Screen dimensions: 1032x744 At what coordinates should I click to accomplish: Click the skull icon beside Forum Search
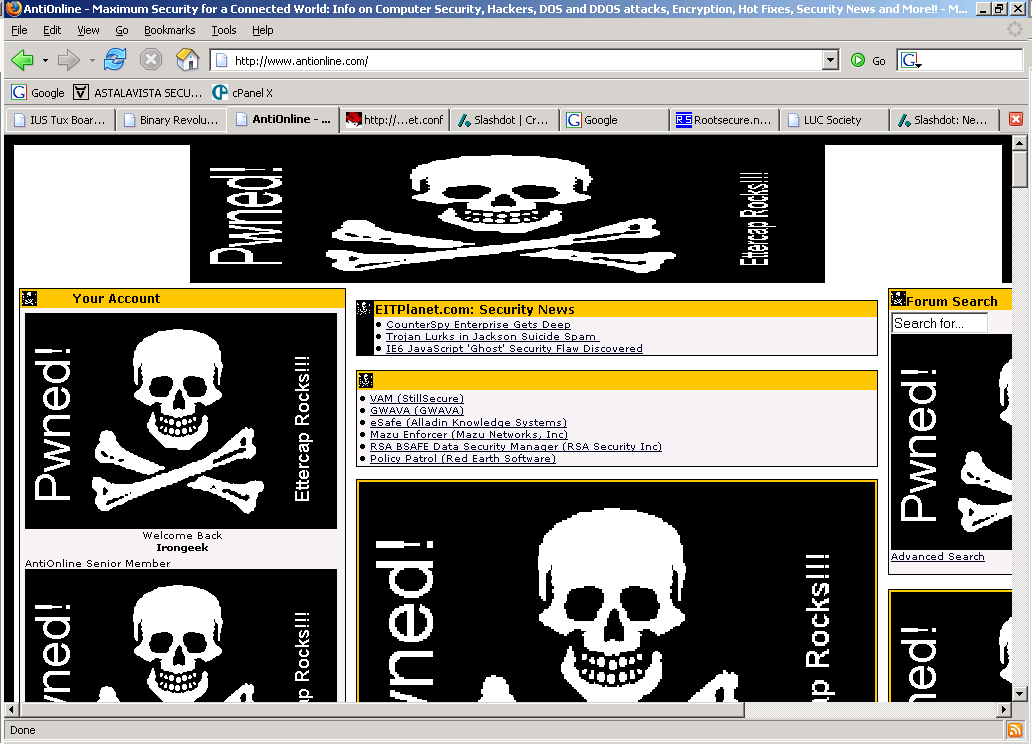click(898, 300)
